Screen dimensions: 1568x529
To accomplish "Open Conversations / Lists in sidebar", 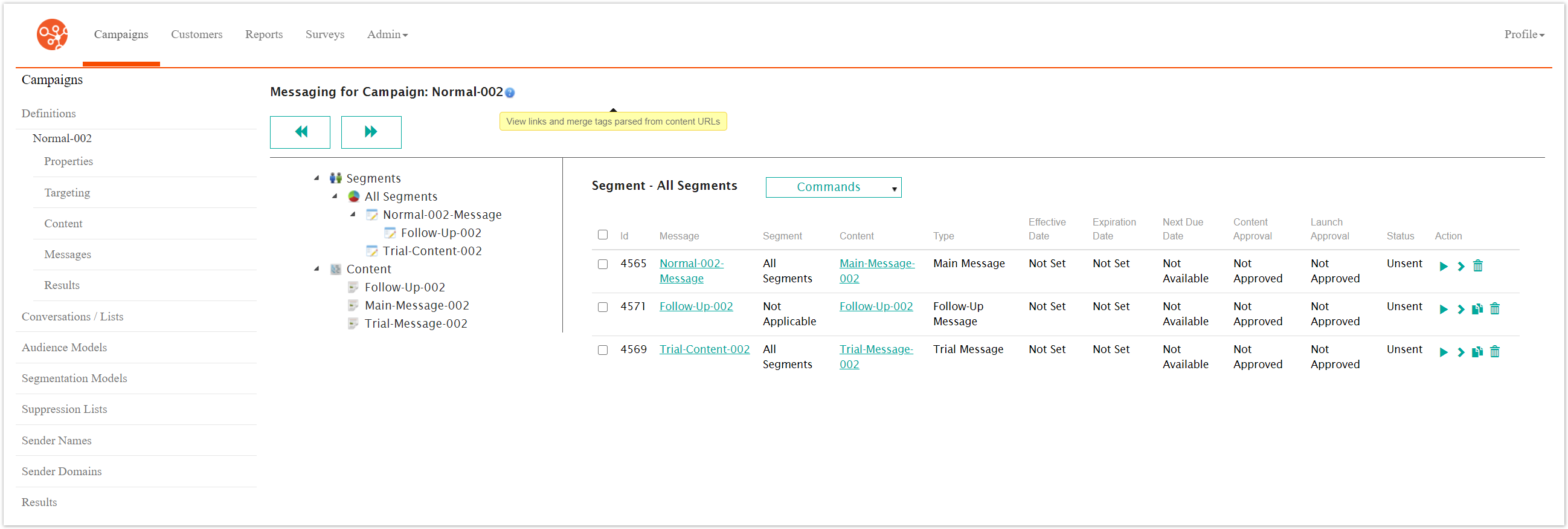I will [72, 317].
